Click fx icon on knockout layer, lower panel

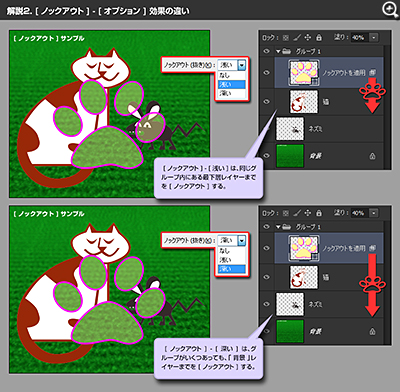click(x=372, y=248)
